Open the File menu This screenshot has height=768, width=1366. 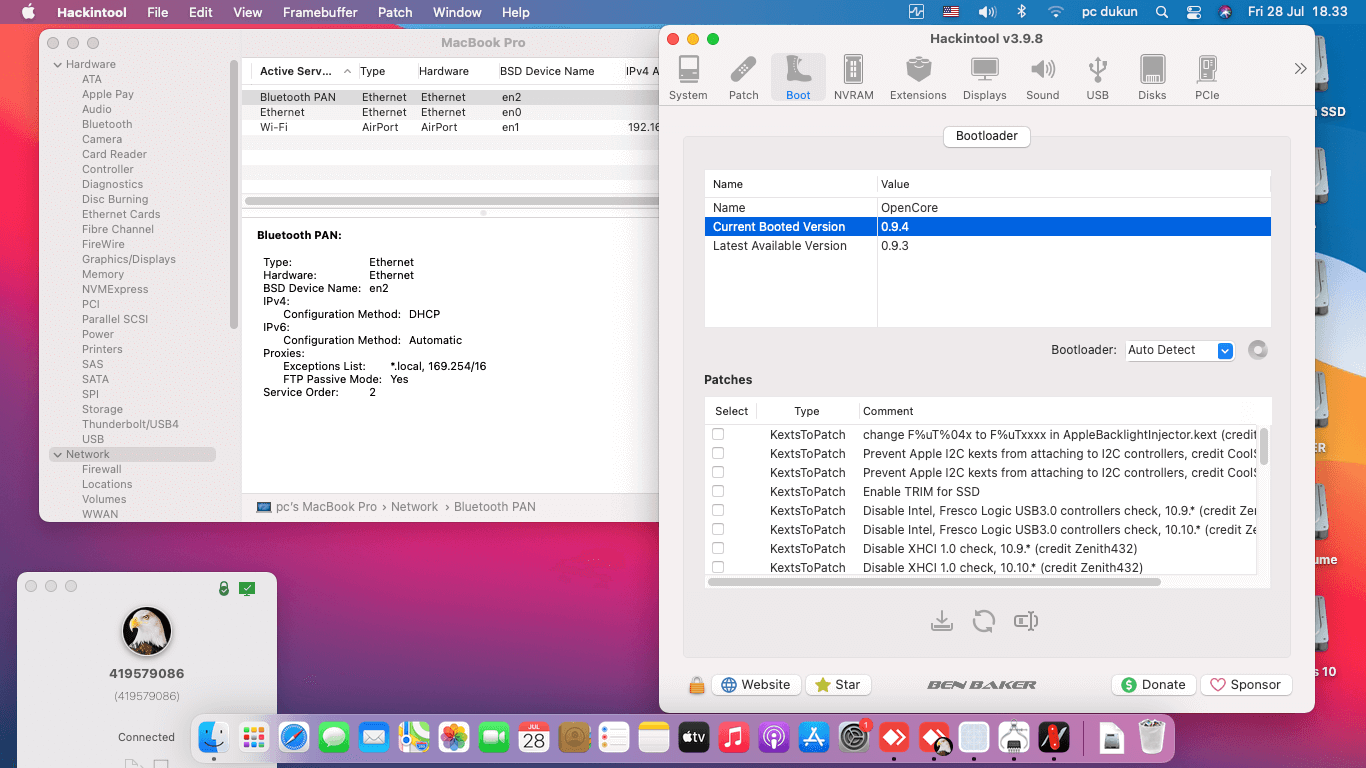[157, 12]
